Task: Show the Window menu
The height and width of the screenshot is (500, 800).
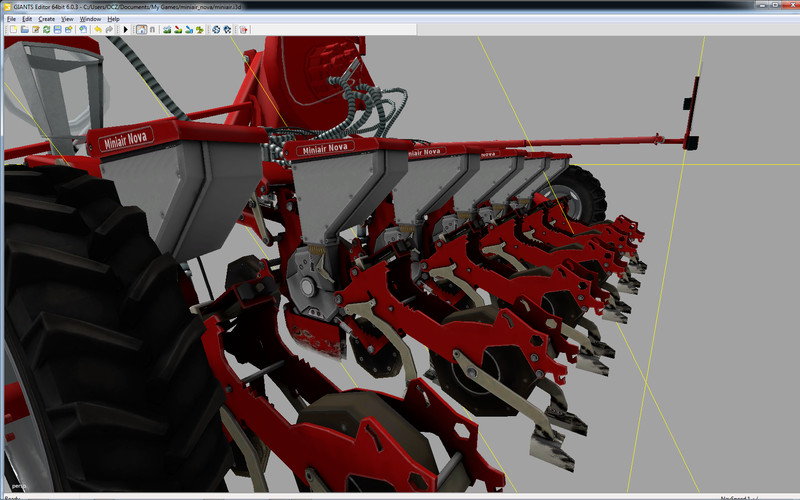Action: coord(90,19)
